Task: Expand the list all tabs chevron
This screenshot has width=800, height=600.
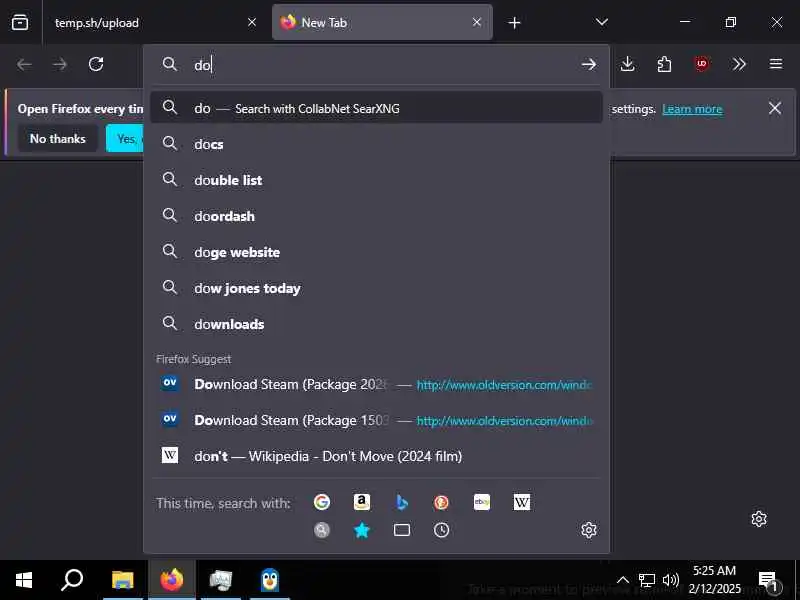Action: (602, 22)
